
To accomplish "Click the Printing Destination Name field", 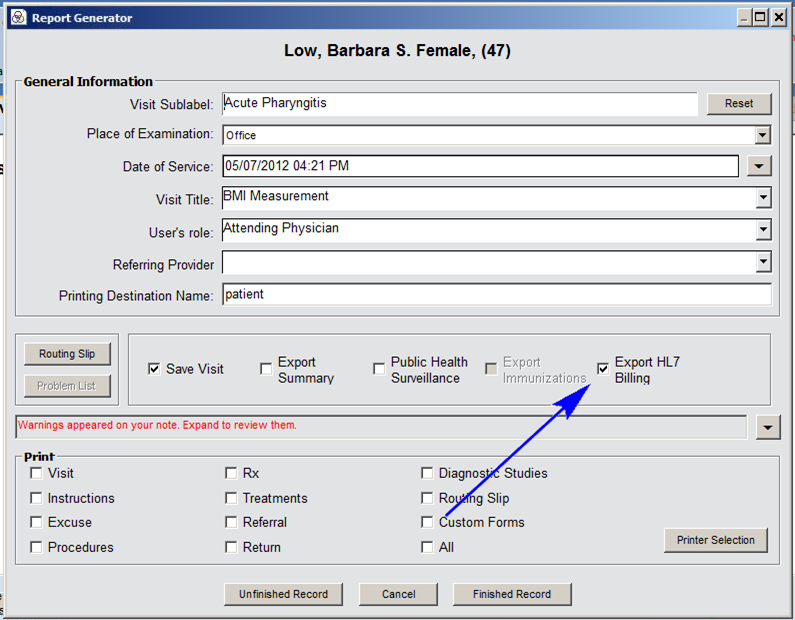I will coord(497,294).
